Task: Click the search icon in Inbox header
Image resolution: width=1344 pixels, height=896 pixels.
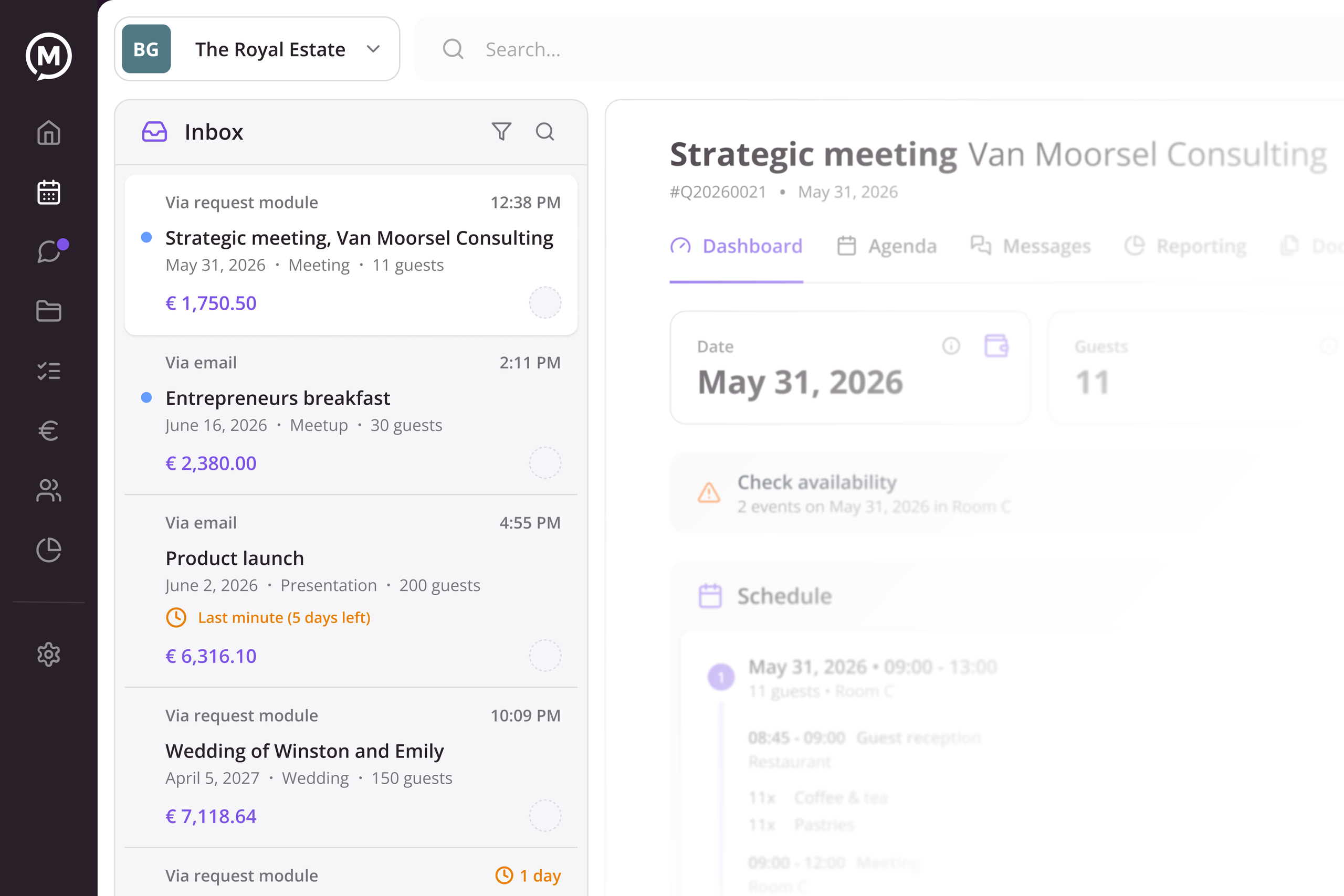Action: point(544,131)
